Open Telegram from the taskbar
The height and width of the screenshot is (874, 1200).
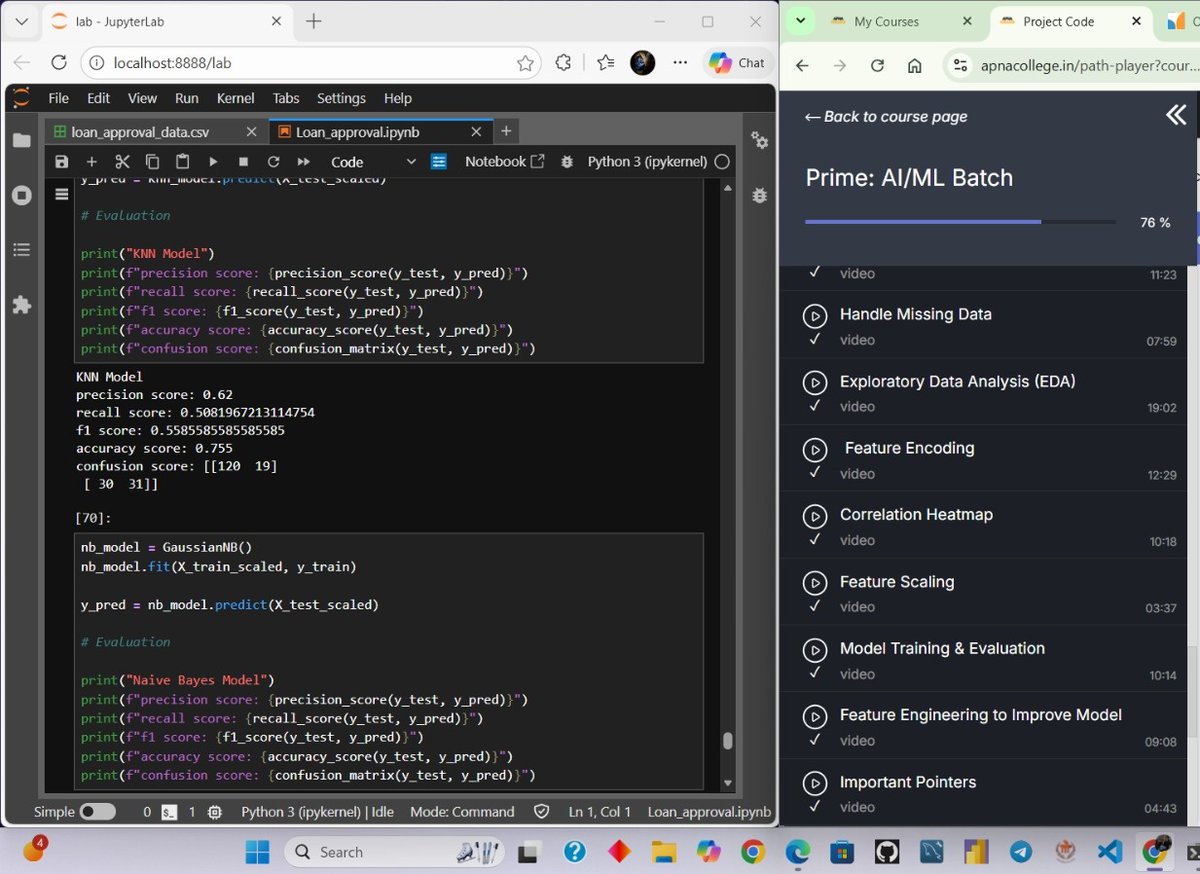(x=1021, y=851)
